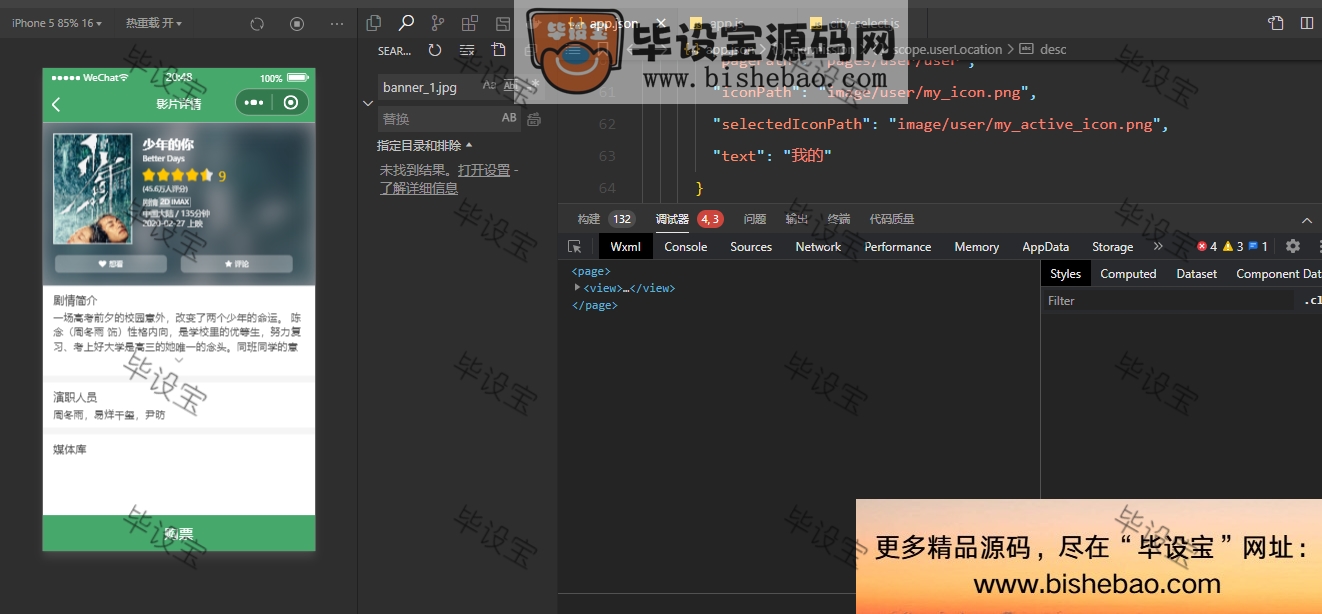Open the simulator's more options ellipsis
The image size is (1322, 614).
pyautogui.click(x=337, y=23)
